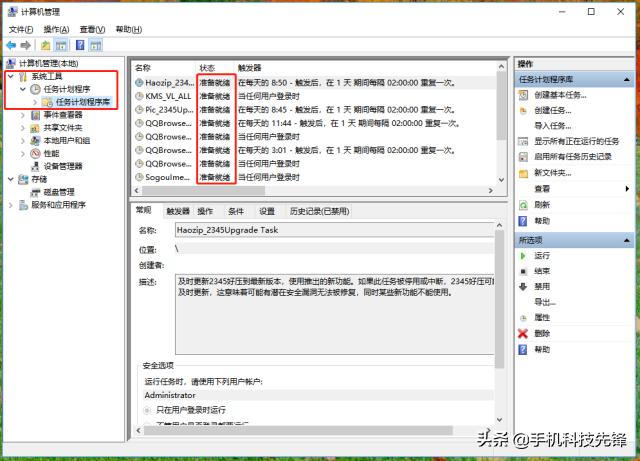Click the black 结束 stop icon
Viewport: 640px width, 461px height.
[523, 271]
